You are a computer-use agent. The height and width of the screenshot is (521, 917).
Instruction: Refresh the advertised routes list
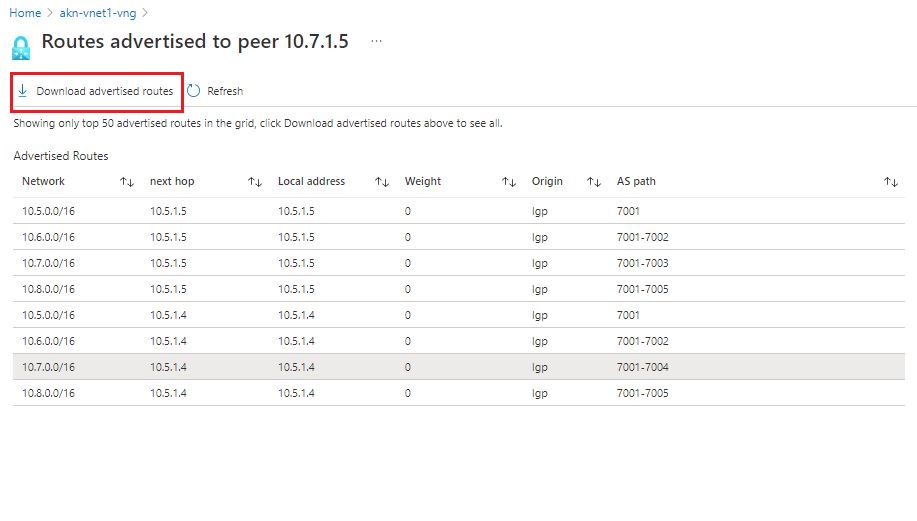(x=215, y=91)
